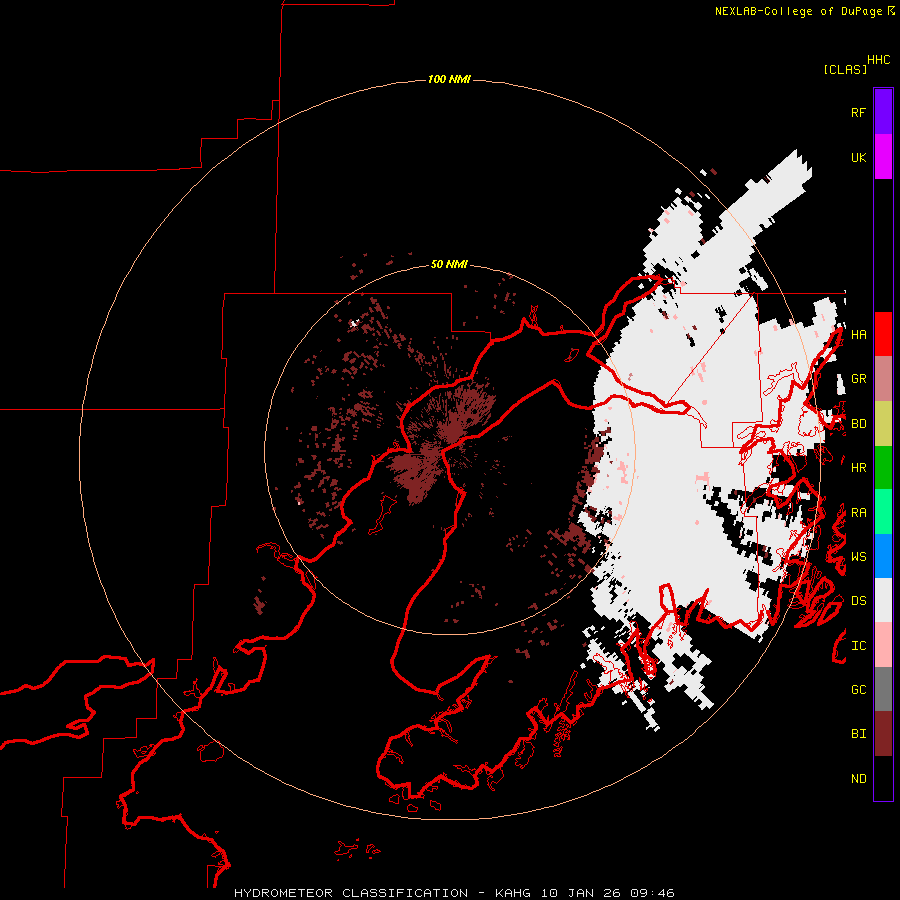
Task: Click the WS legend label
Action: coord(858,557)
